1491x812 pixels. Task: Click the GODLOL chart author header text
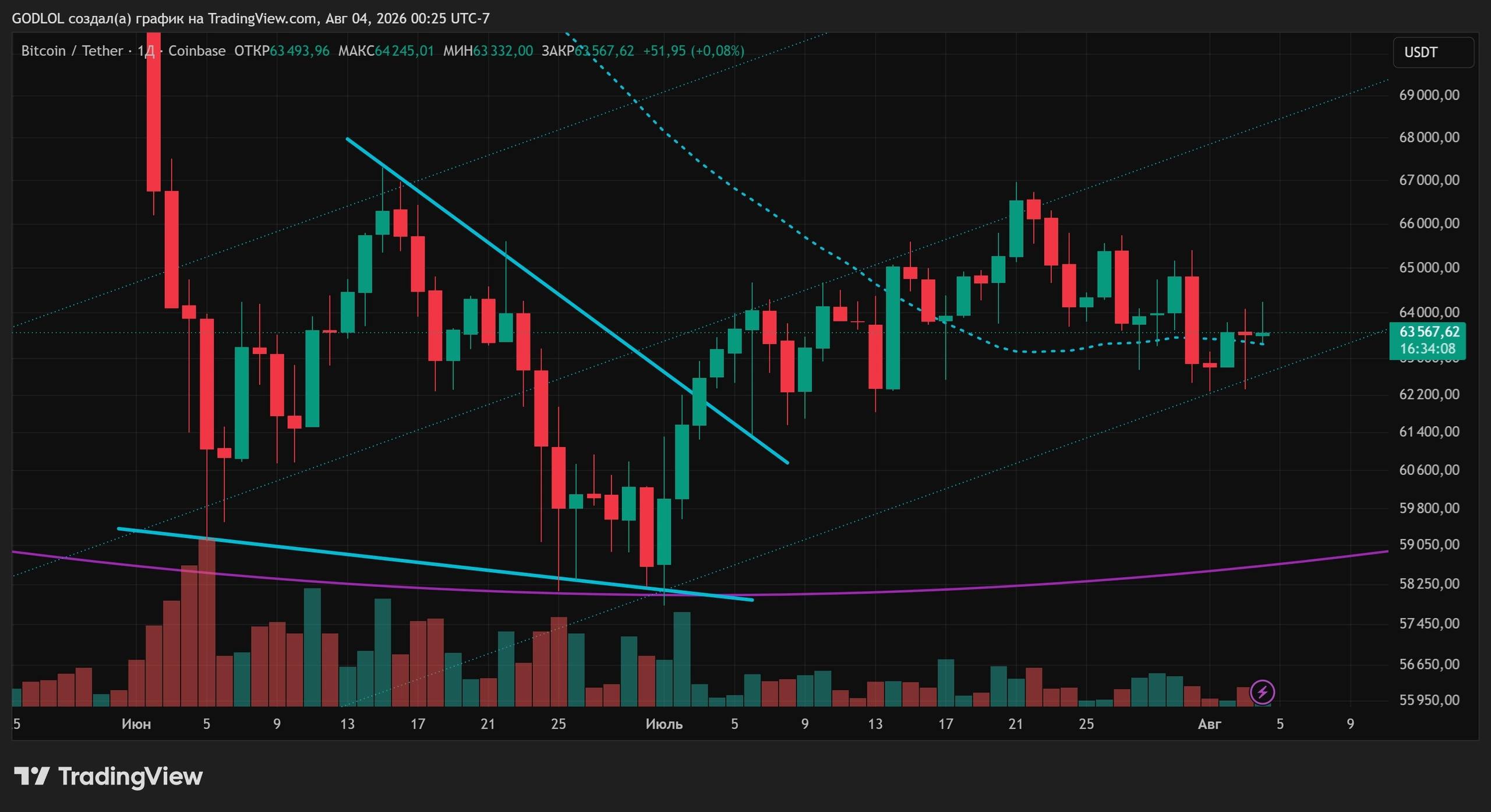coord(250,19)
